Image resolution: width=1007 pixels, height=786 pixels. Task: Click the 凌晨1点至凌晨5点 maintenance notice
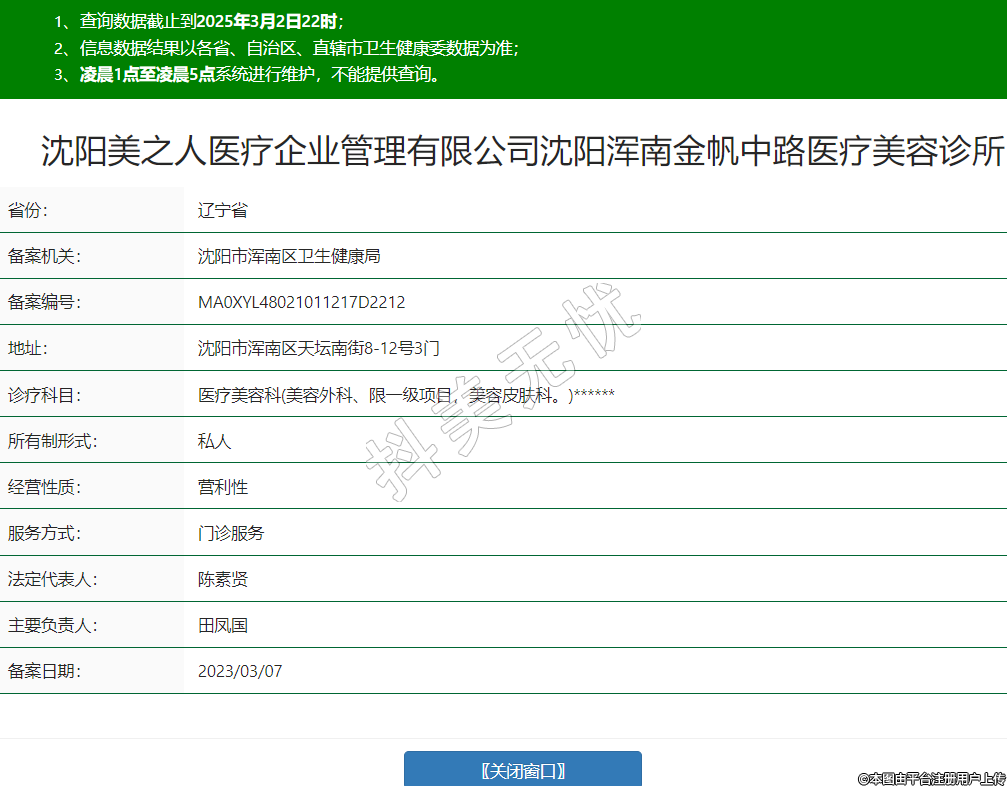click(147, 74)
